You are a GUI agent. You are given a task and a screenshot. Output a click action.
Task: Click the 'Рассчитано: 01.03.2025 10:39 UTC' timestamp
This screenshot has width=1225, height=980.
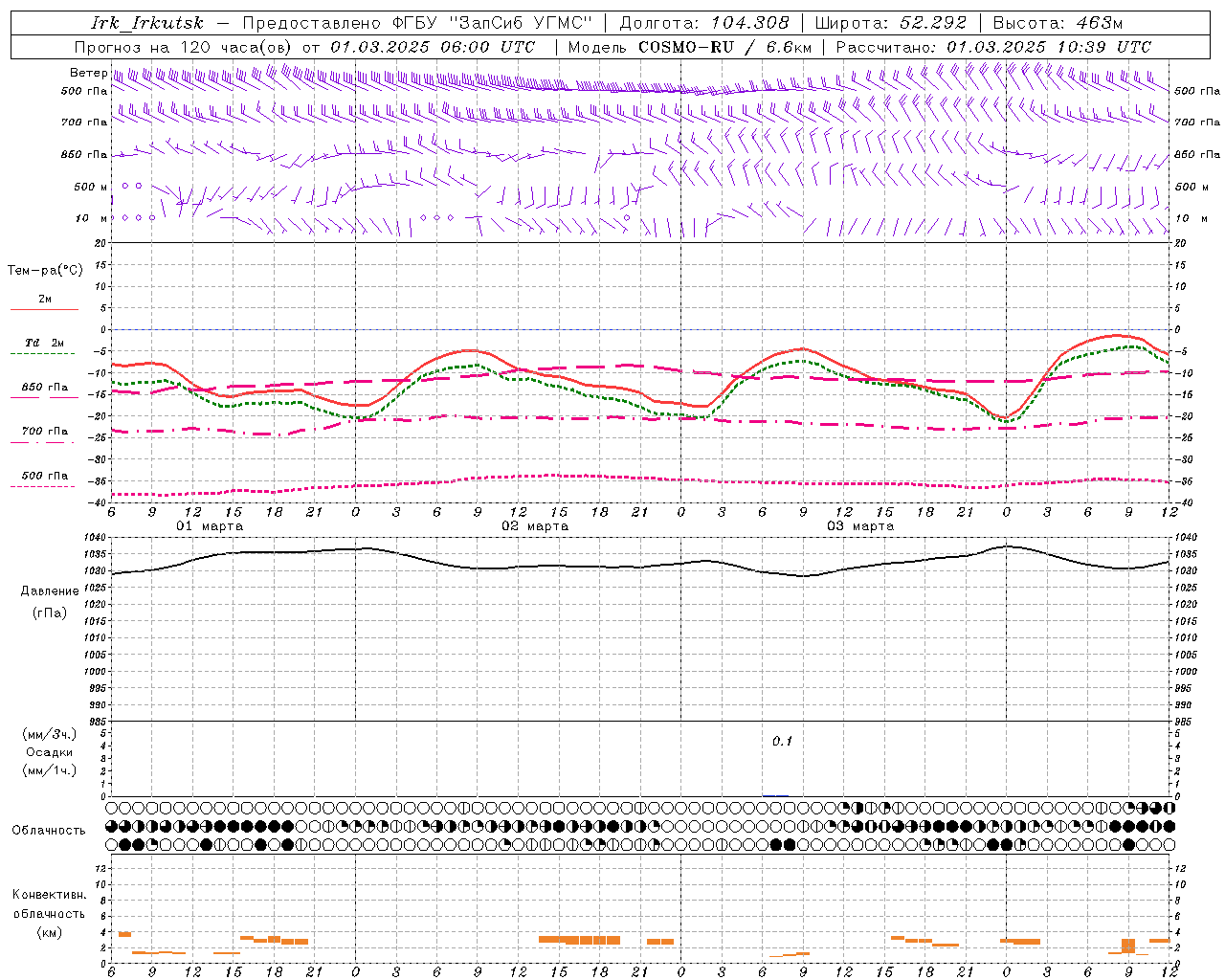[993, 47]
